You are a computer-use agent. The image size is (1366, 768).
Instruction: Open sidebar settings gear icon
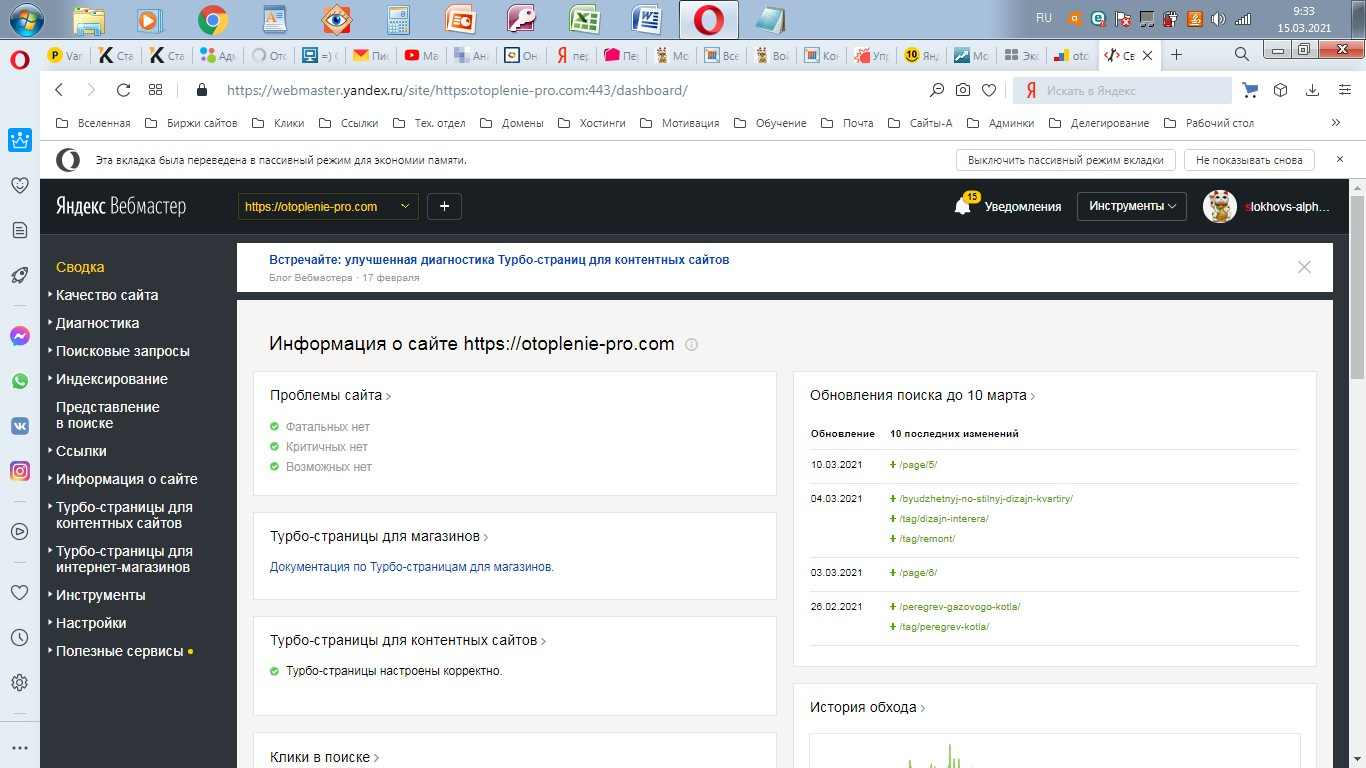(19, 683)
